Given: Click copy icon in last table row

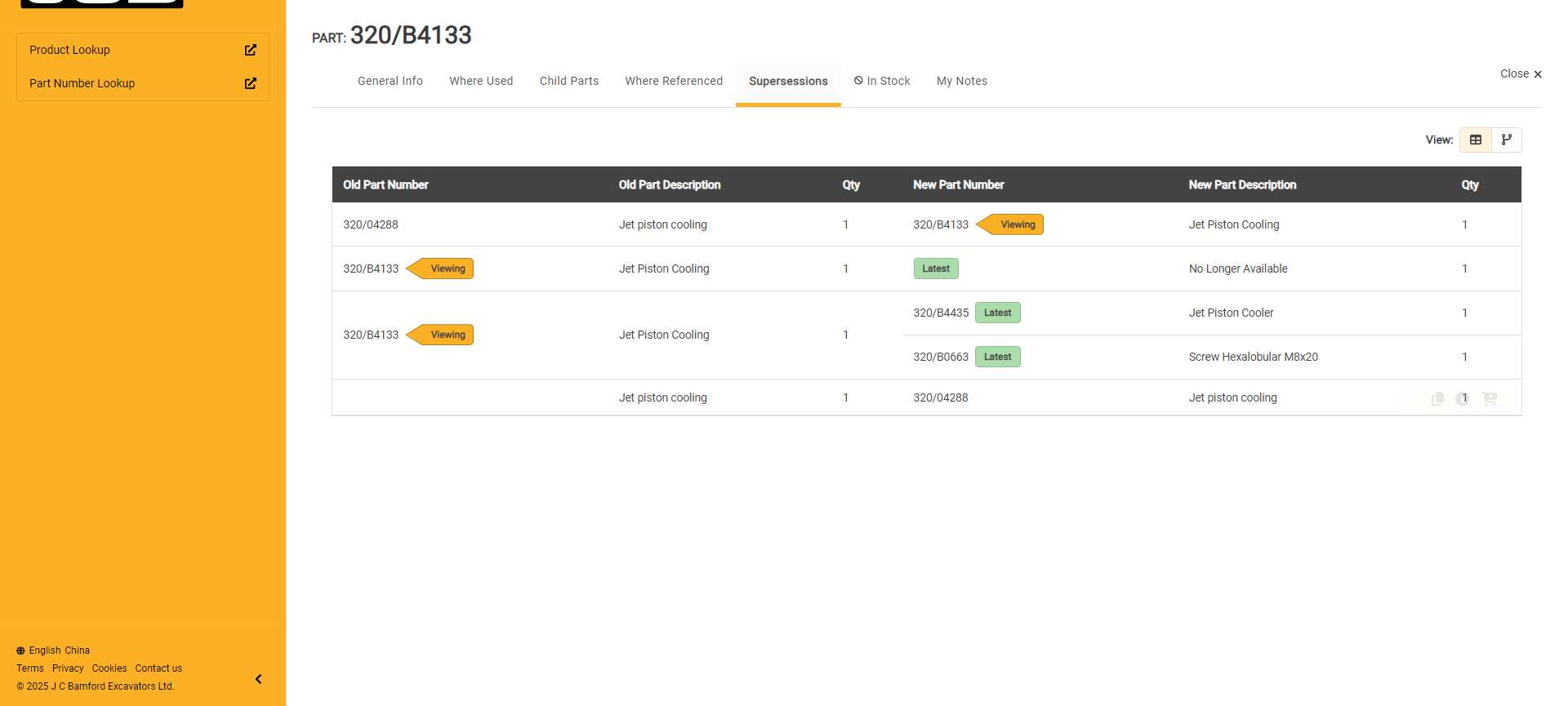Looking at the screenshot, I should click(x=1437, y=398).
